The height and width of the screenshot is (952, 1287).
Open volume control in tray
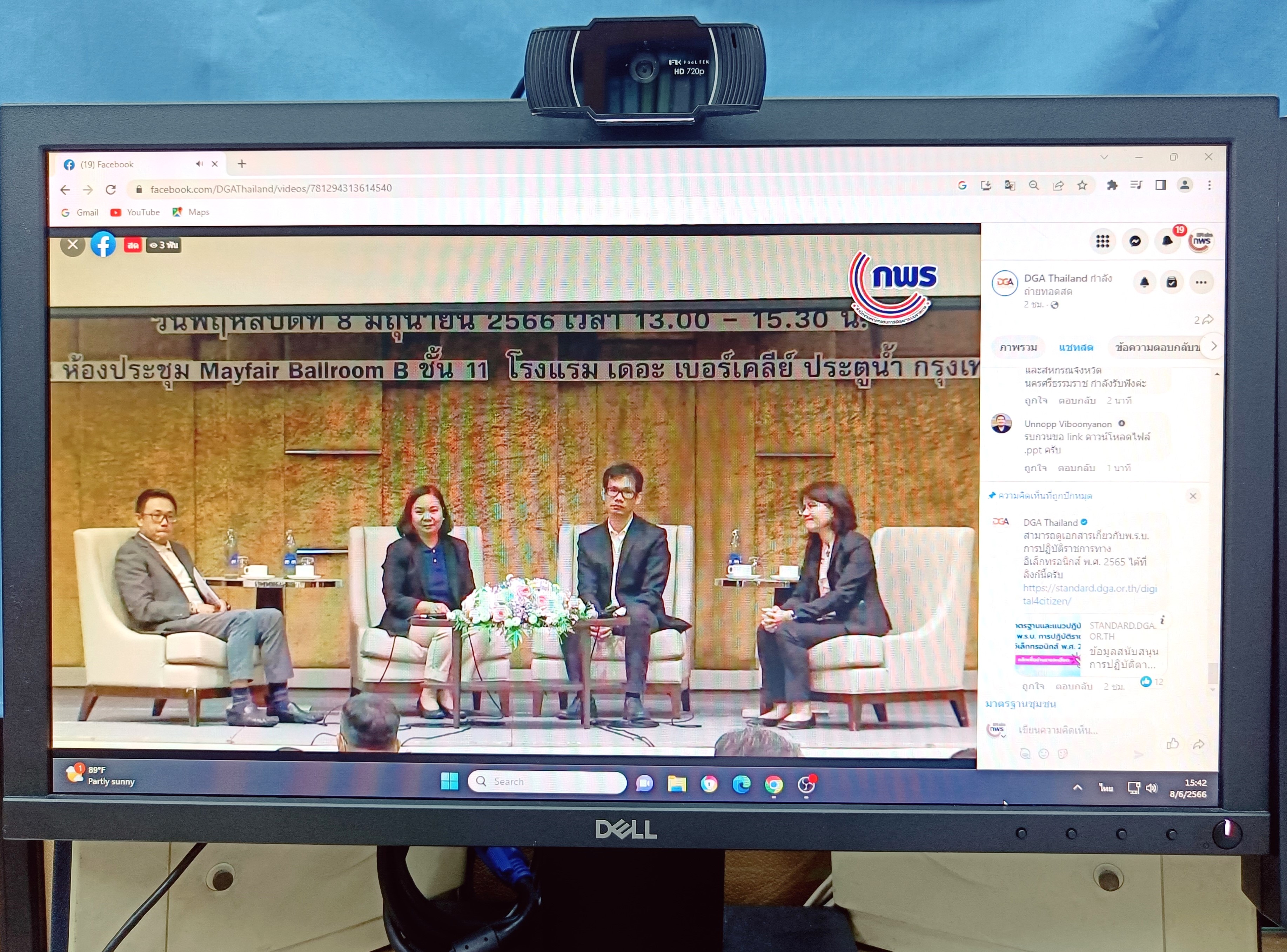click(1152, 788)
